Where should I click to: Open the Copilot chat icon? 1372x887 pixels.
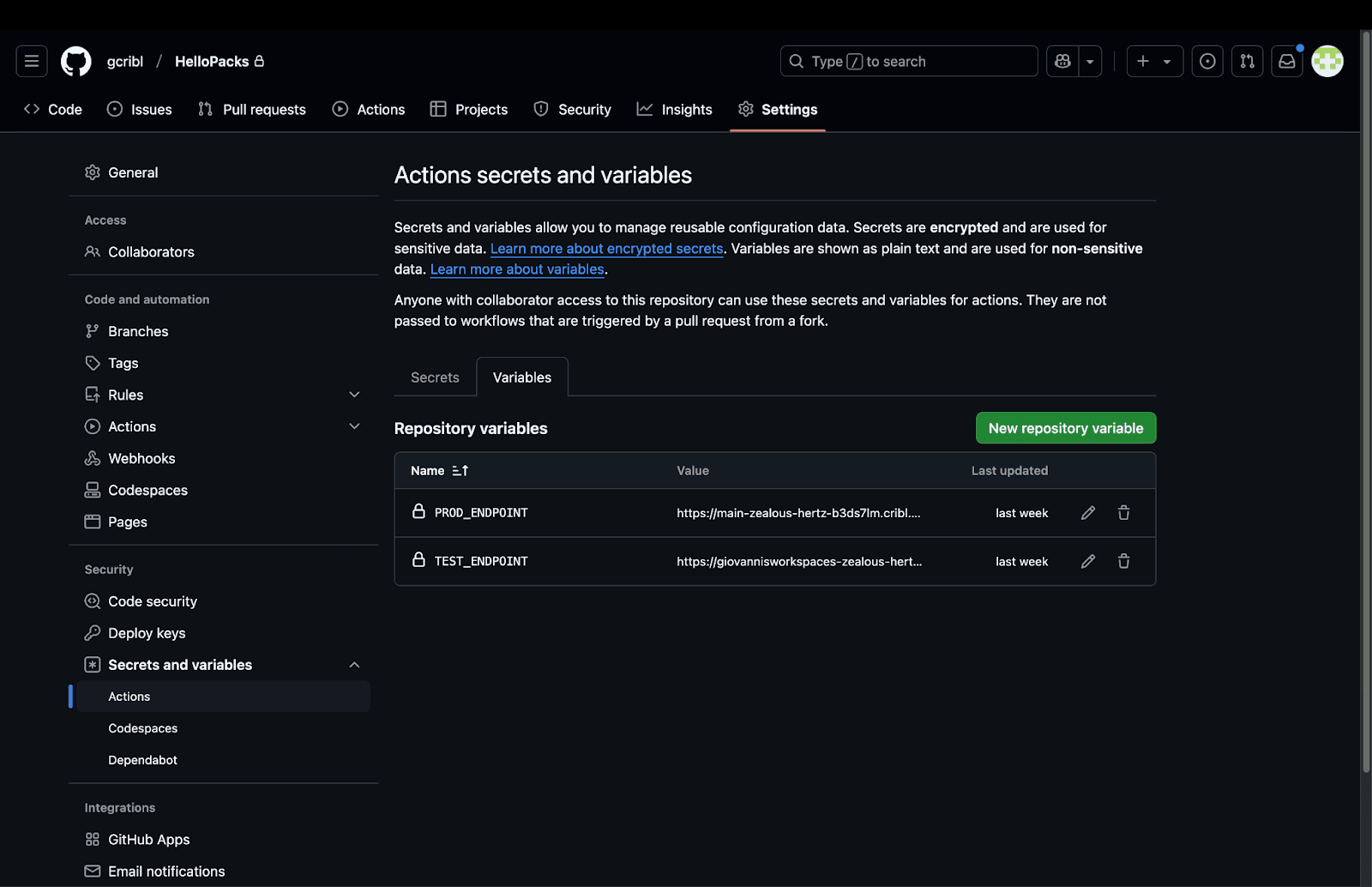[x=1062, y=61]
